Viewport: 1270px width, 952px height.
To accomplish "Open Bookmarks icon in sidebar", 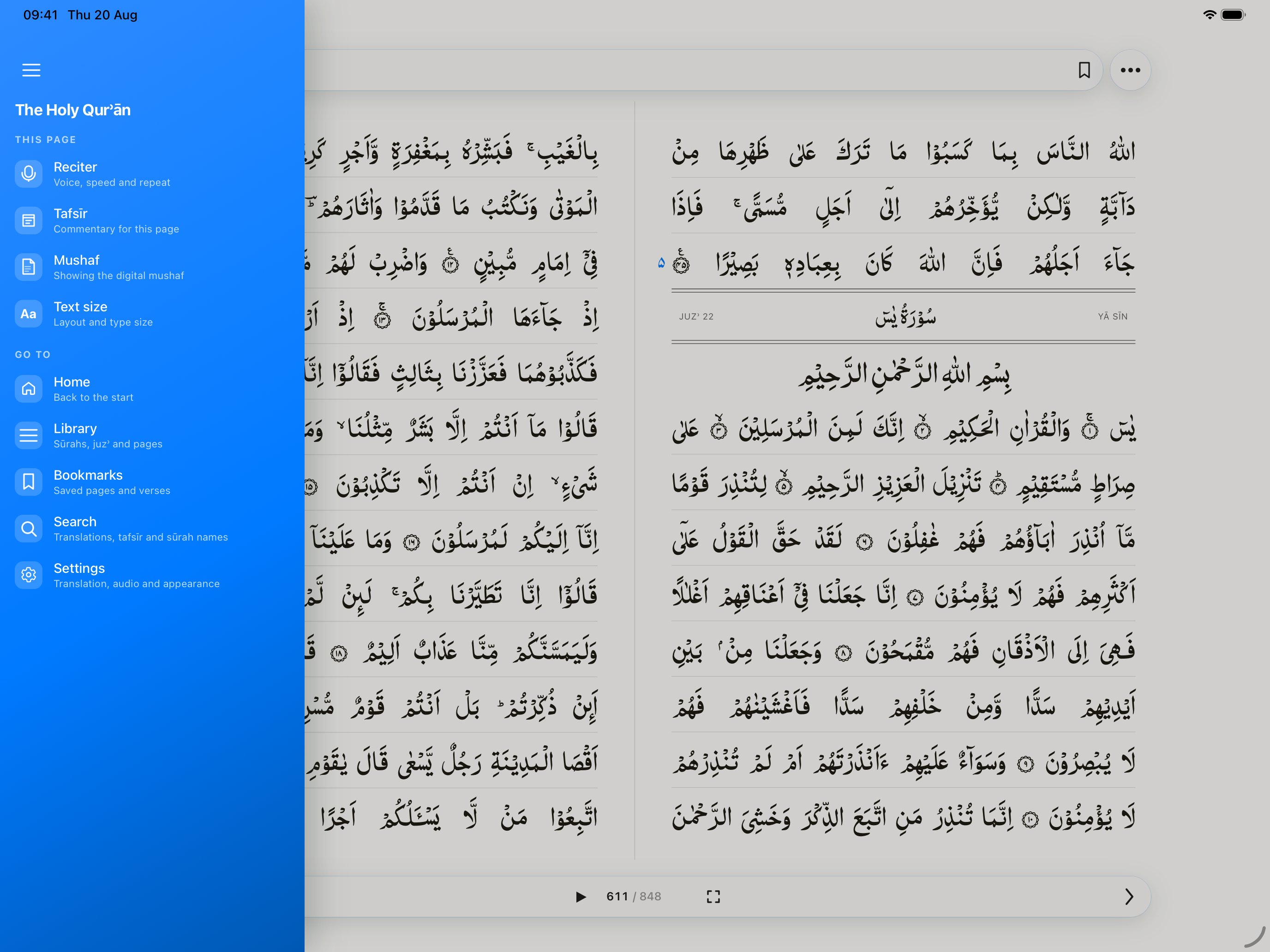I will 29,482.
